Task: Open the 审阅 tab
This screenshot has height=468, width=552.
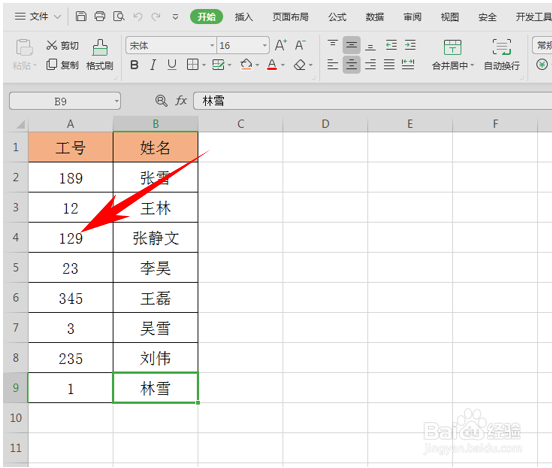Action: pyautogui.click(x=412, y=17)
